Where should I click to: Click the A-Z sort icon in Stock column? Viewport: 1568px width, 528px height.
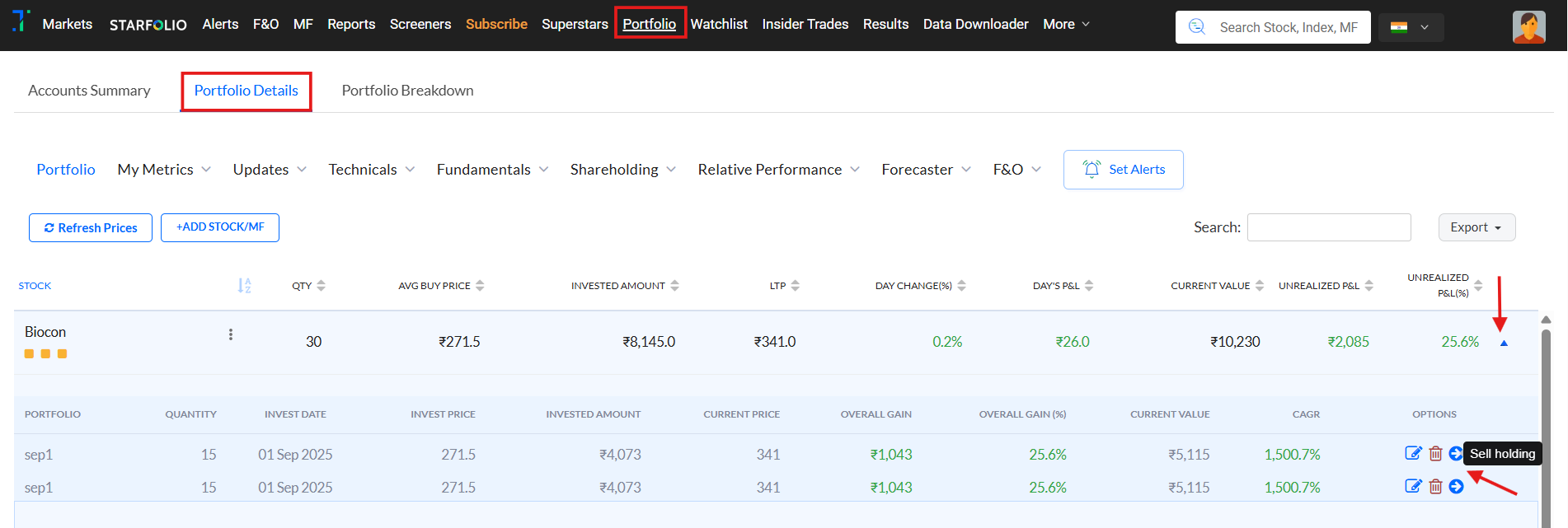click(x=244, y=286)
